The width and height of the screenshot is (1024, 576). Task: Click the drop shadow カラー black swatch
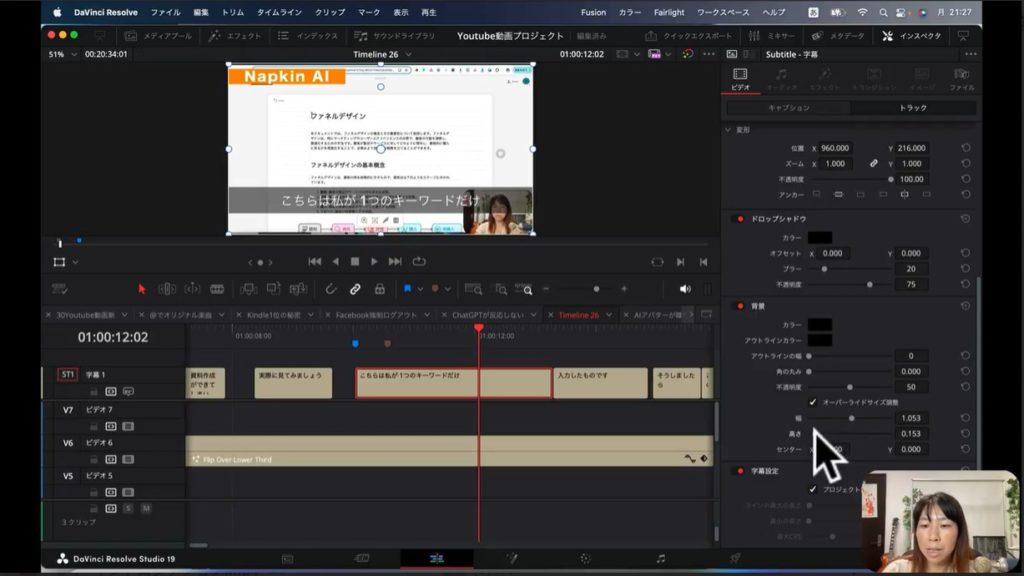pyautogui.click(x=819, y=238)
